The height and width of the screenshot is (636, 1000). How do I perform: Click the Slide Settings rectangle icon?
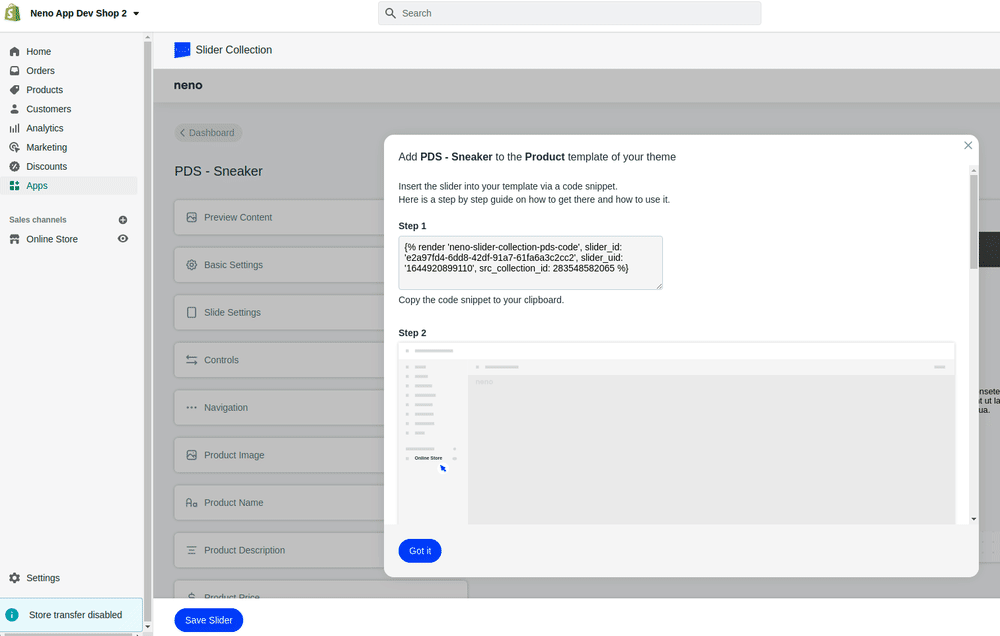(x=191, y=313)
